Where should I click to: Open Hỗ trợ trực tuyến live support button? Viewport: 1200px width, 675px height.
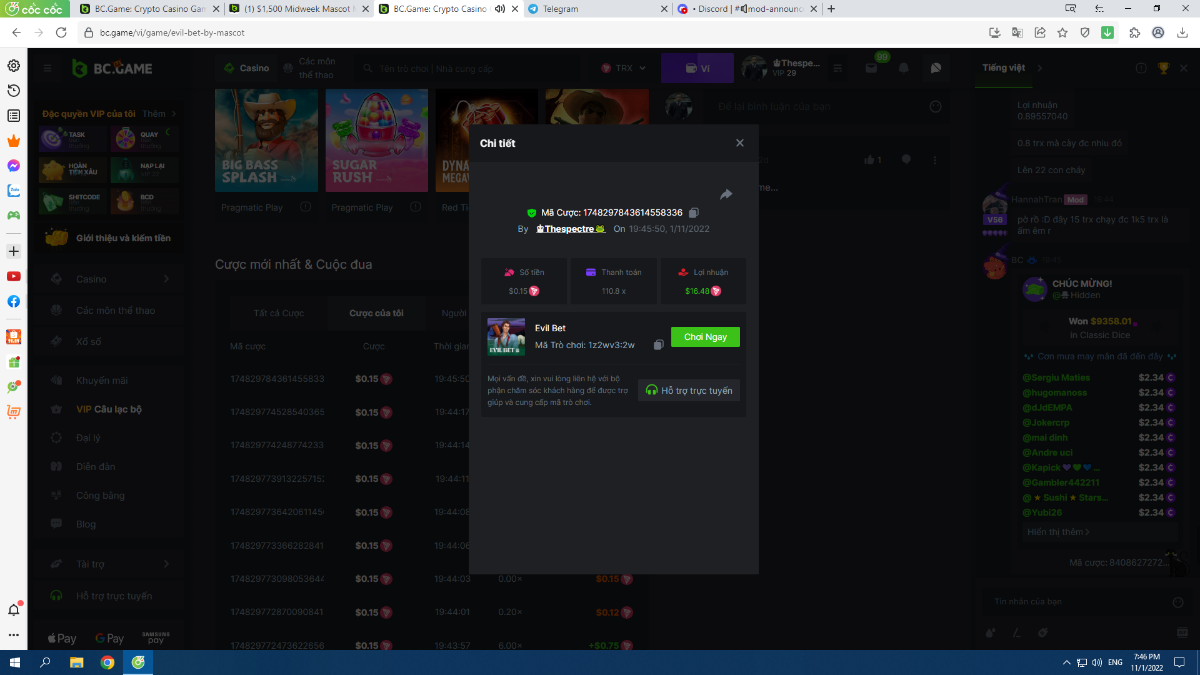tap(689, 390)
